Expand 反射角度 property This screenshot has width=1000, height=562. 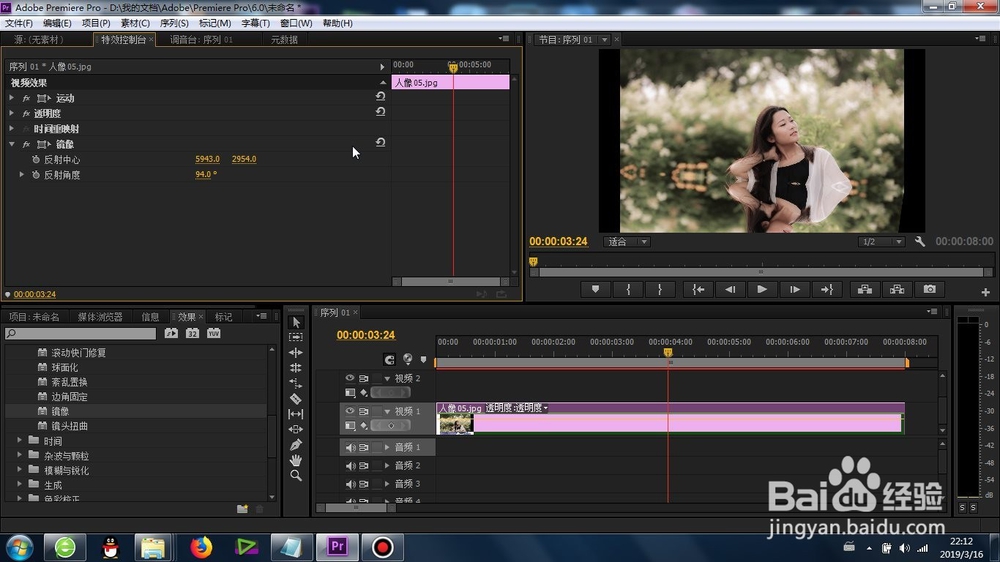22,174
